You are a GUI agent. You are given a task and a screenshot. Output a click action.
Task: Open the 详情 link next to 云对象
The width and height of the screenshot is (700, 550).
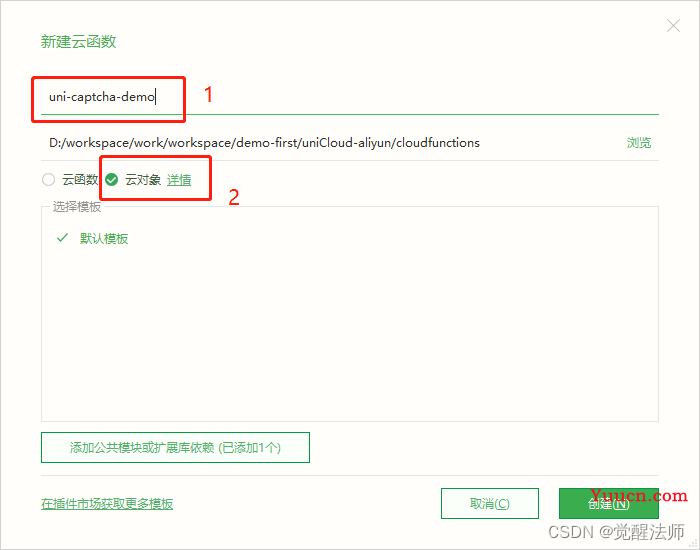179,180
